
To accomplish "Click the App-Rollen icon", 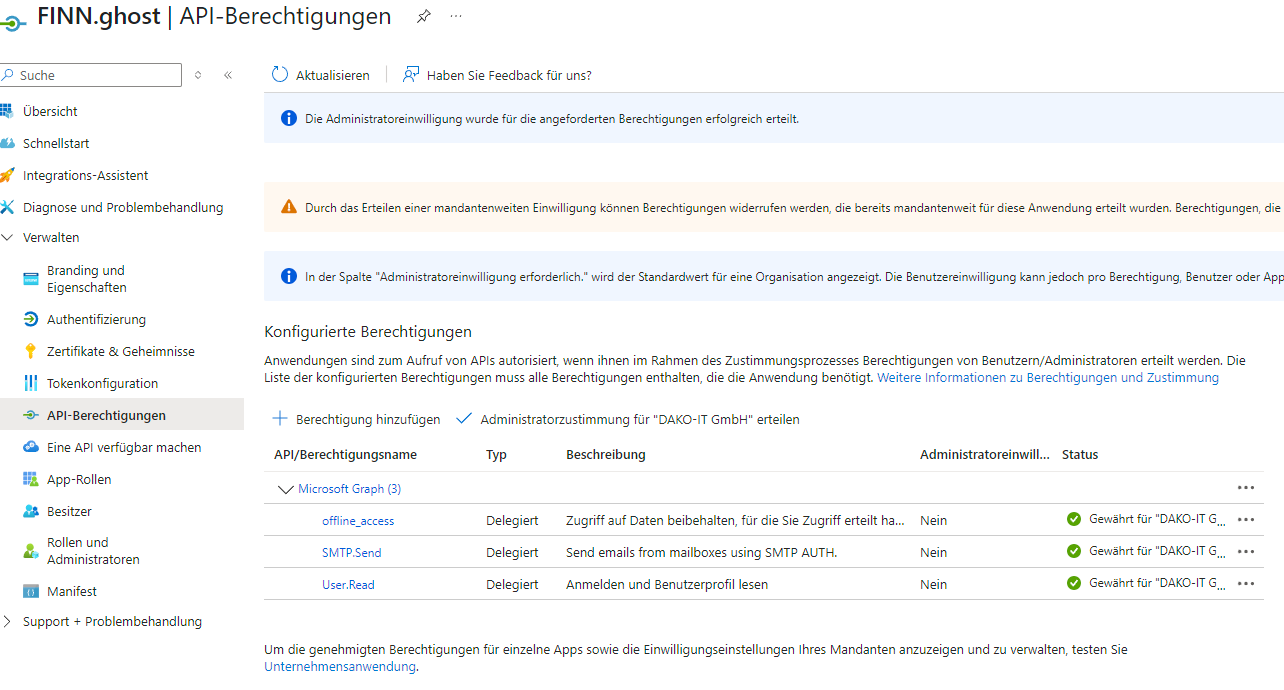I will click(30, 479).
